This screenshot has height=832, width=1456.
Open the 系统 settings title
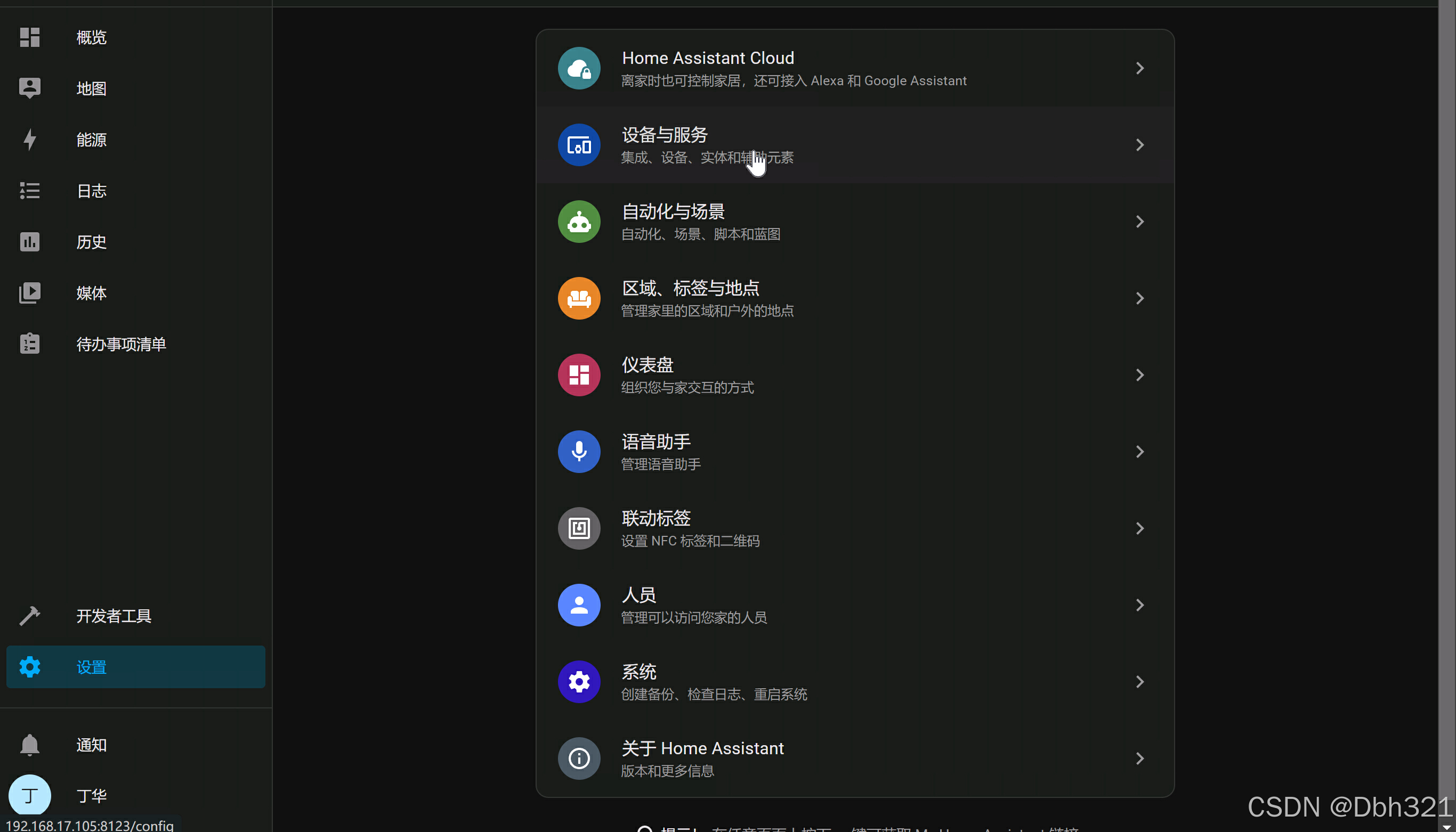point(639,672)
